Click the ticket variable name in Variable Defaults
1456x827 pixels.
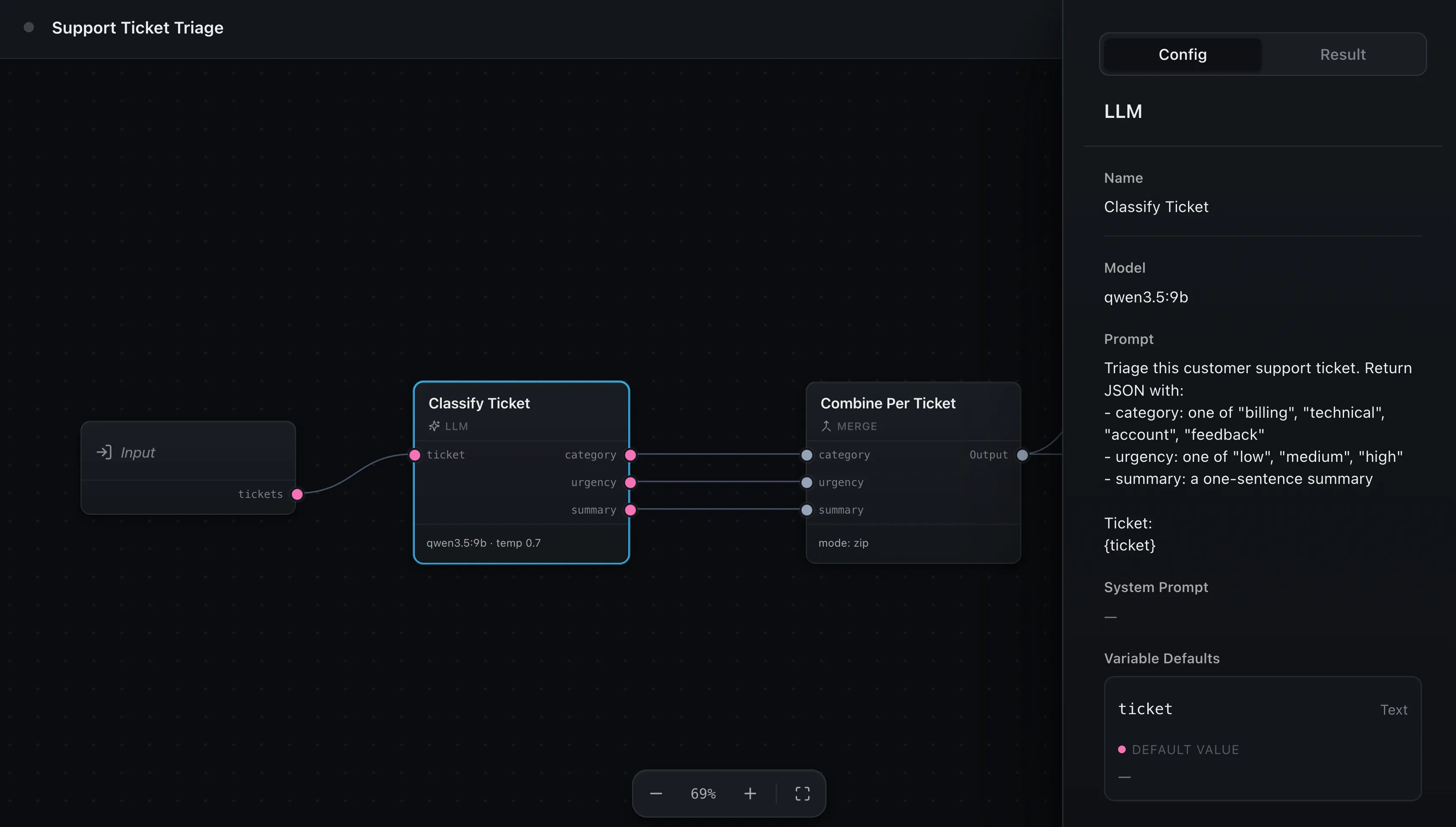[1145, 709]
